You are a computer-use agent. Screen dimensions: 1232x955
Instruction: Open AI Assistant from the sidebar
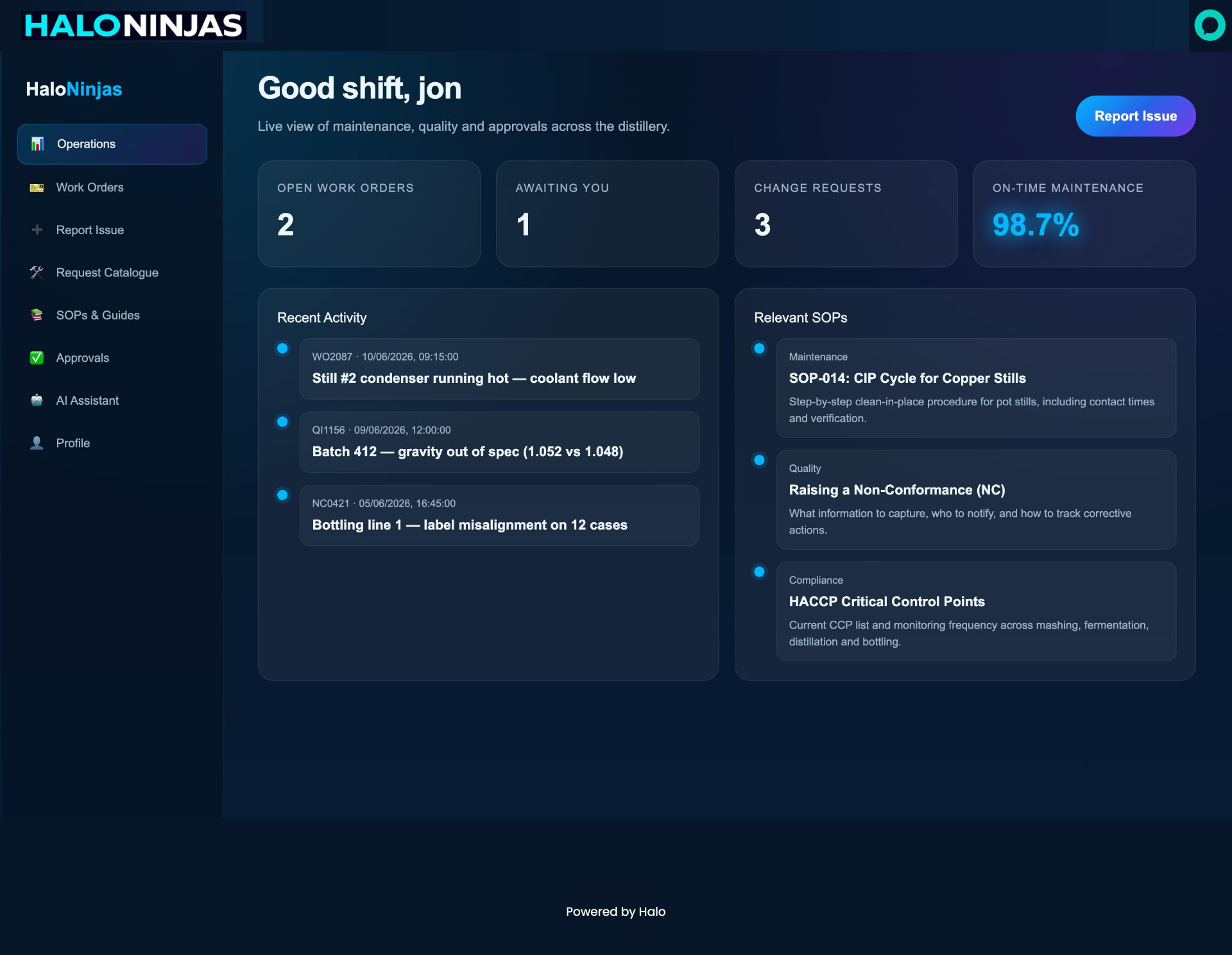112,400
